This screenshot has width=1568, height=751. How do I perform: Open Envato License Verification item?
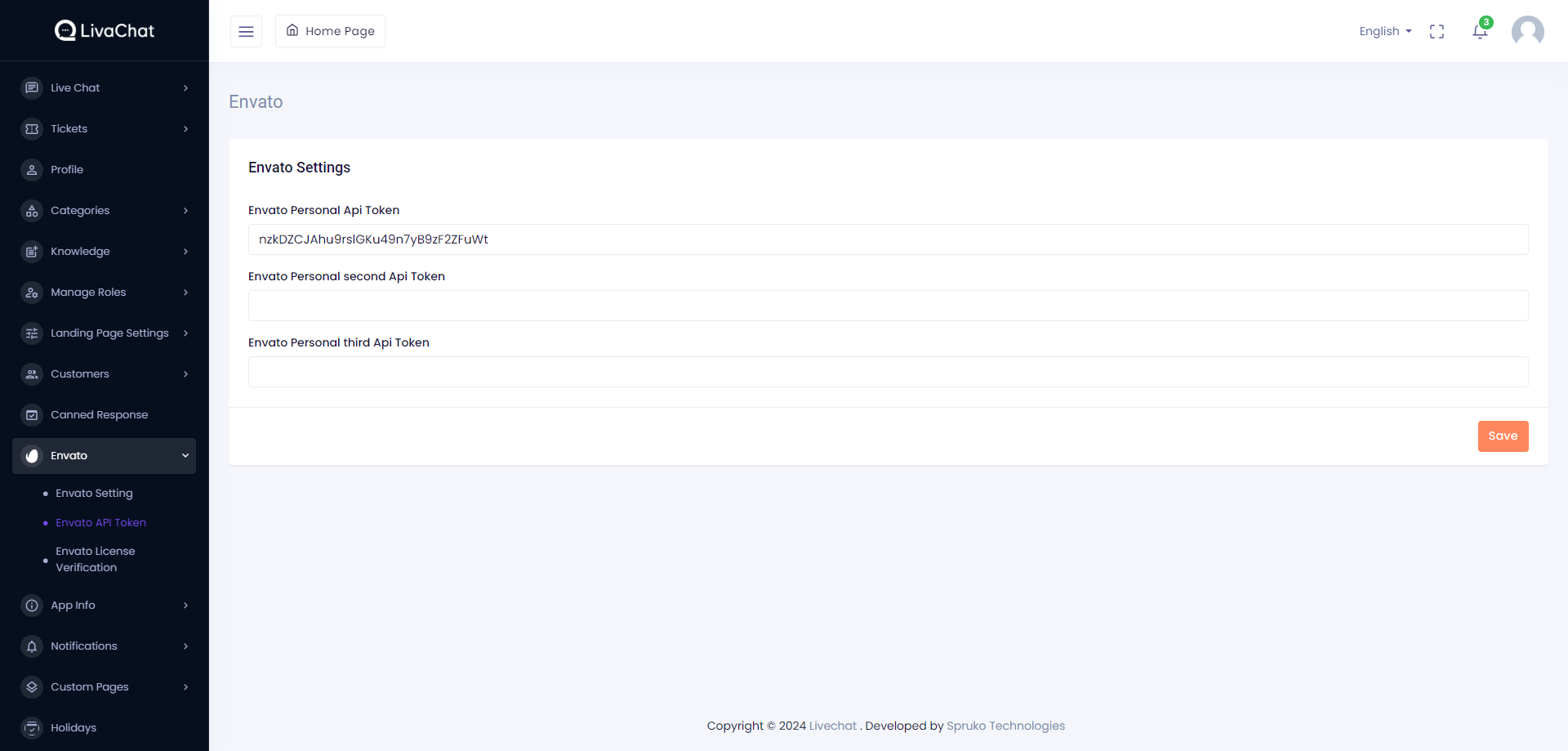pyautogui.click(x=96, y=559)
